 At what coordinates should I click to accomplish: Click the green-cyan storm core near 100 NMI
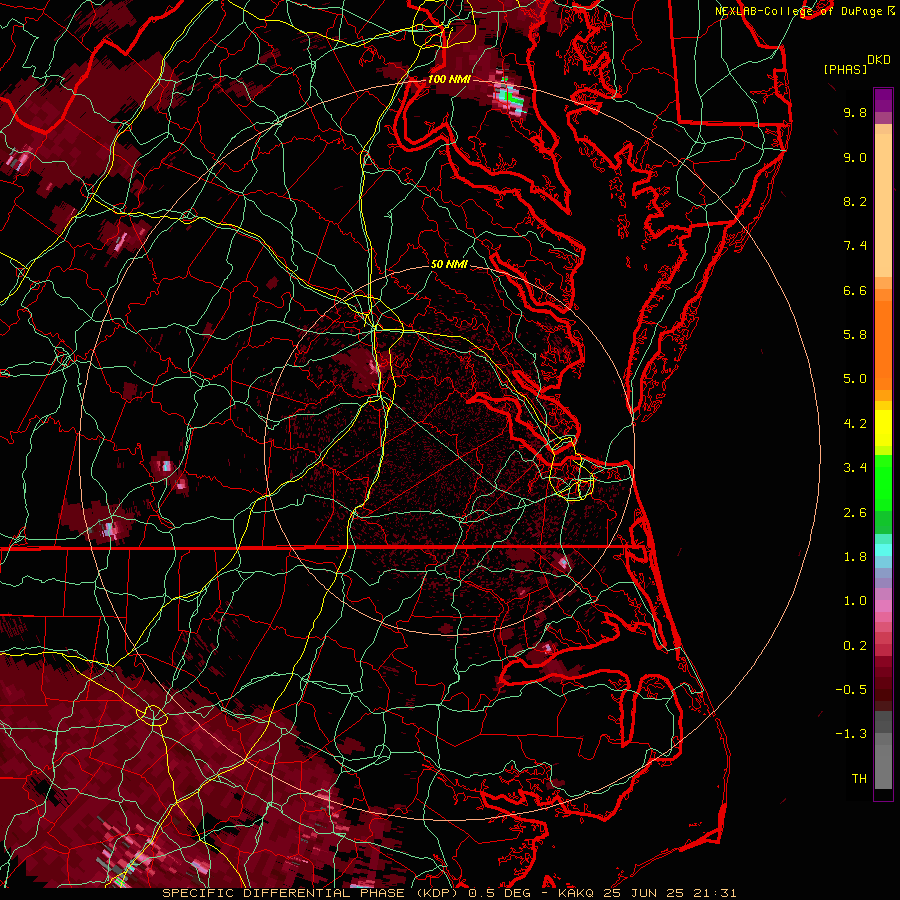510,96
